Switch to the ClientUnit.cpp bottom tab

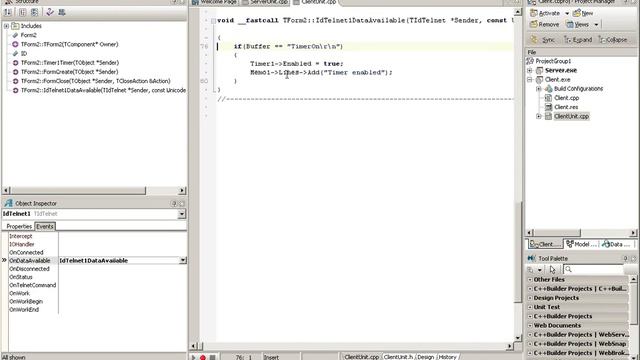pyautogui.click(x=361, y=357)
